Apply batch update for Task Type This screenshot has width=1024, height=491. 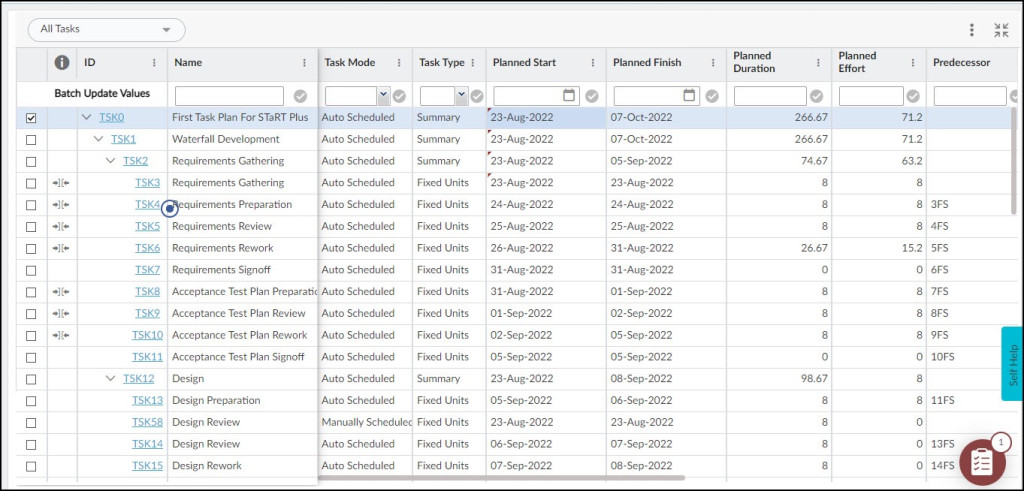(477, 96)
